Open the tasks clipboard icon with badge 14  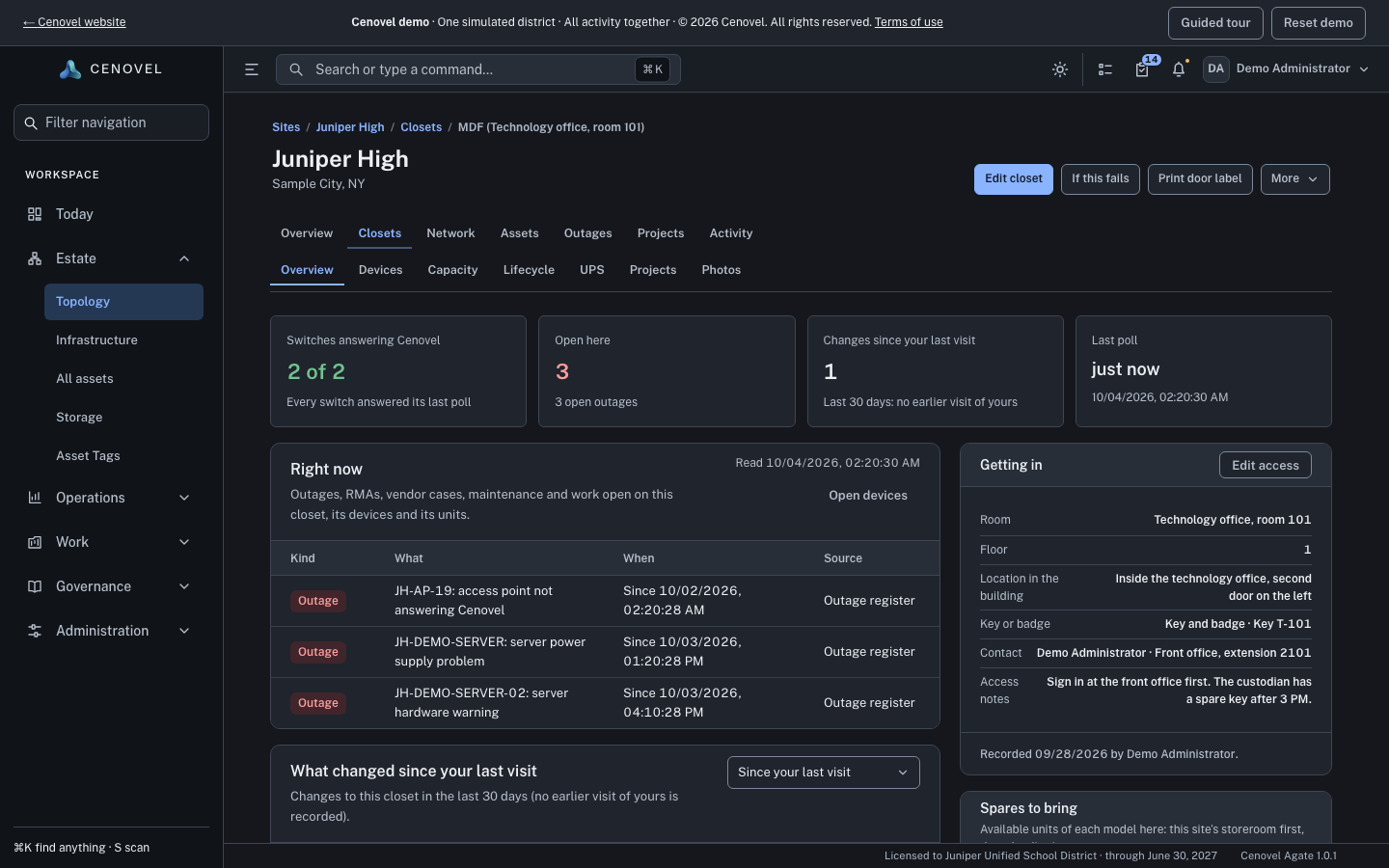pyautogui.click(x=1142, y=69)
